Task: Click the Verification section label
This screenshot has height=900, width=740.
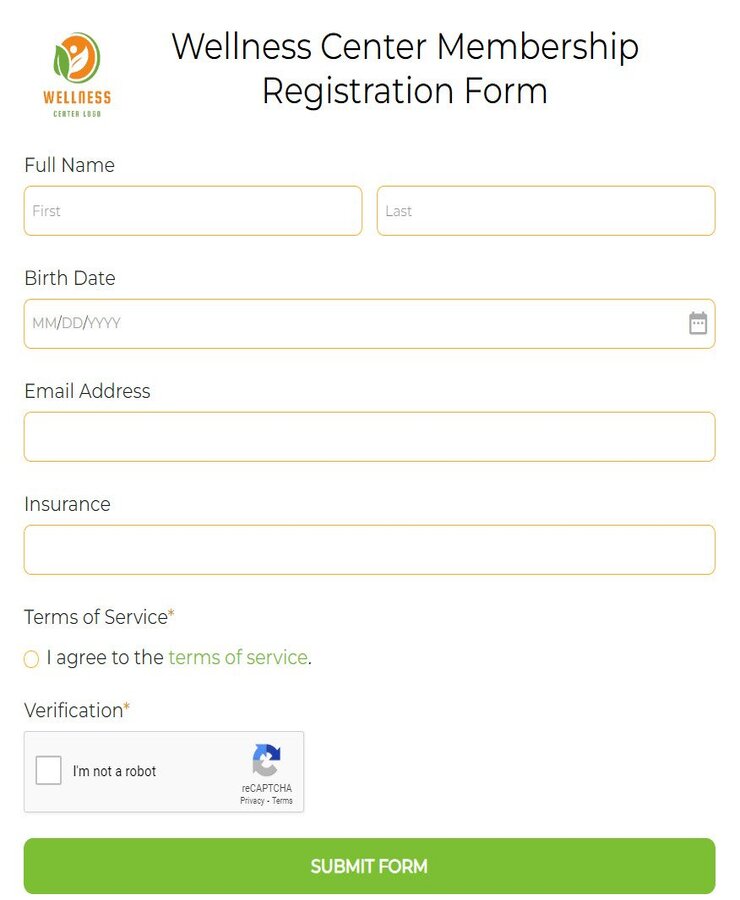Action: coord(72,710)
